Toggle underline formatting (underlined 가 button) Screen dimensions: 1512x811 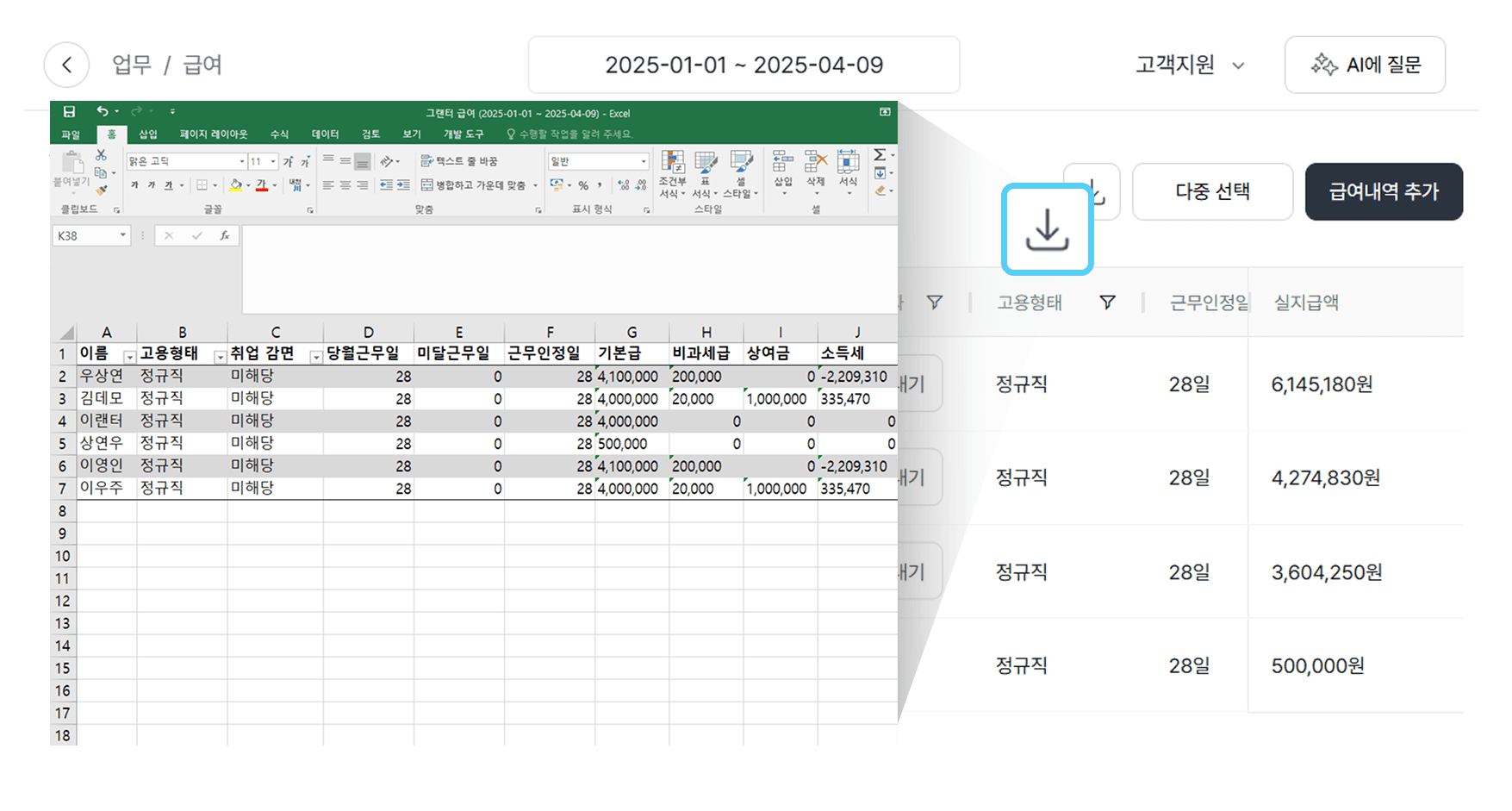pyautogui.click(x=168, y=185)
